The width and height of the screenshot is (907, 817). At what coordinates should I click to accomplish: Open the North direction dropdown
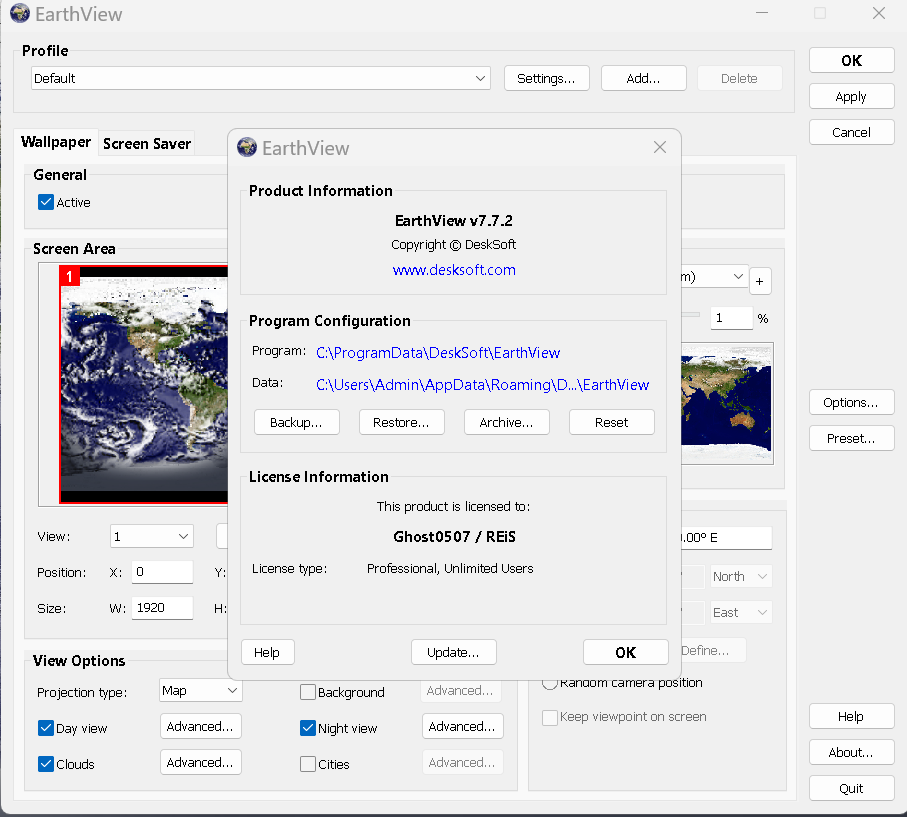(741, 576)
